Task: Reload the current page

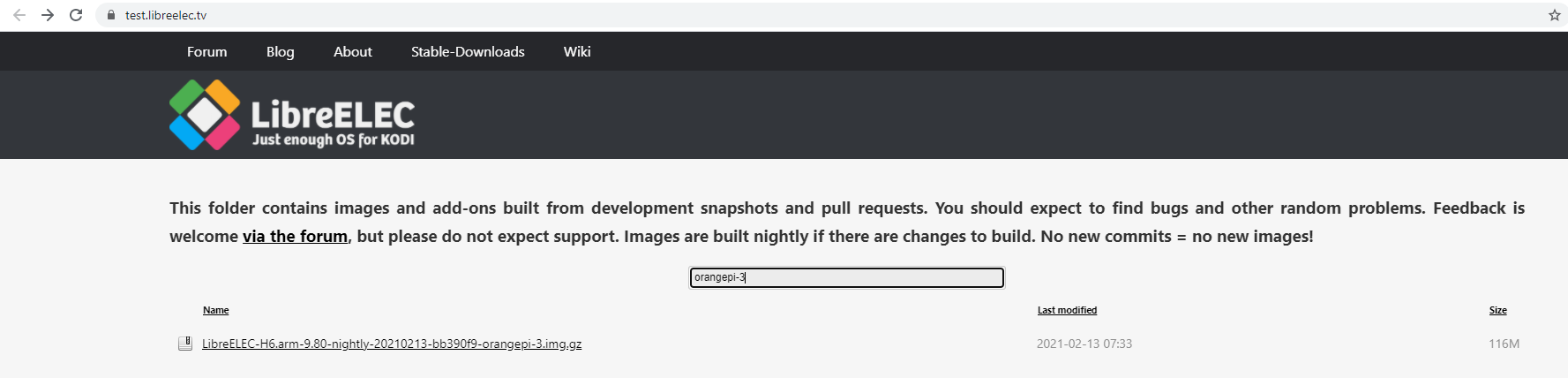Action: click(76, 15)
